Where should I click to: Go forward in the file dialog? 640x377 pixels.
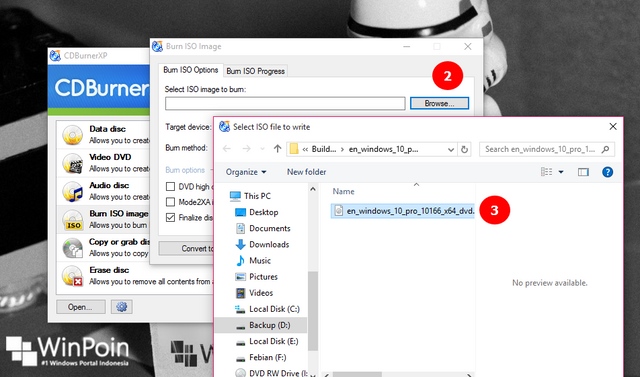[246, 149]
